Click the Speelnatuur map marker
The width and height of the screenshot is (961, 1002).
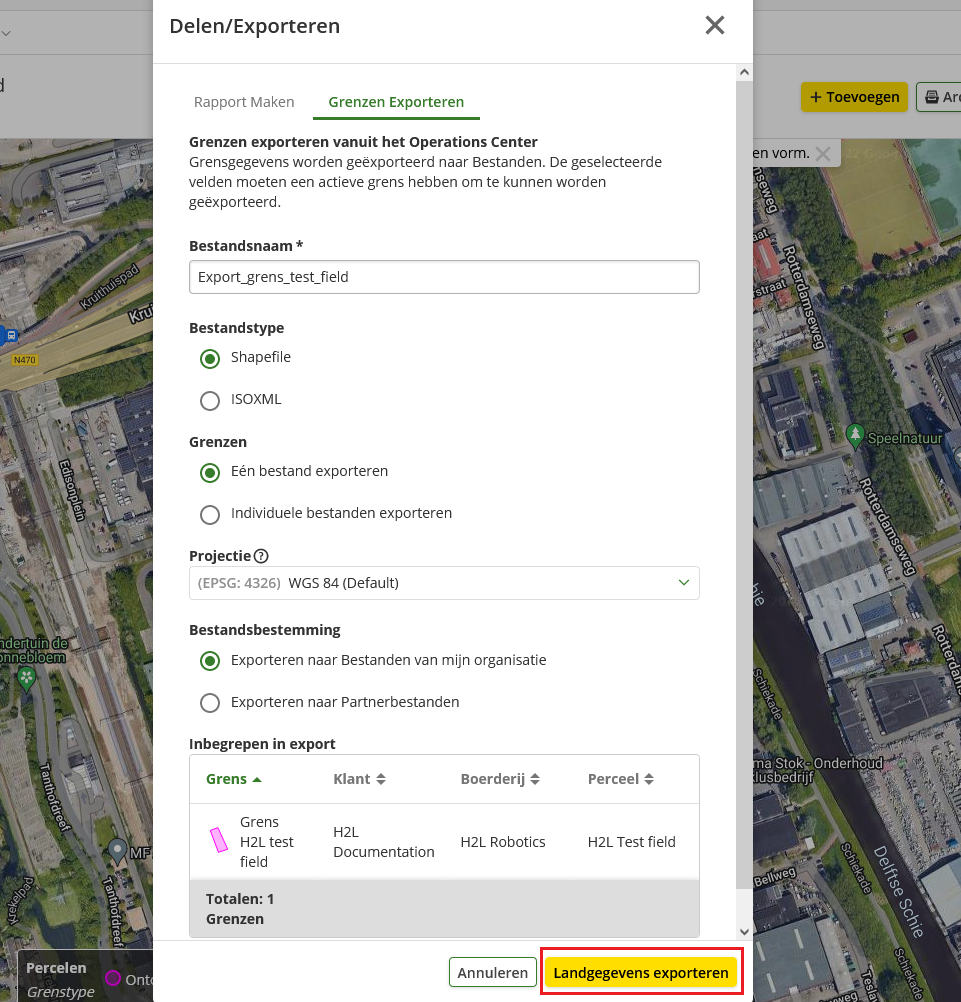tap(855, 435)
